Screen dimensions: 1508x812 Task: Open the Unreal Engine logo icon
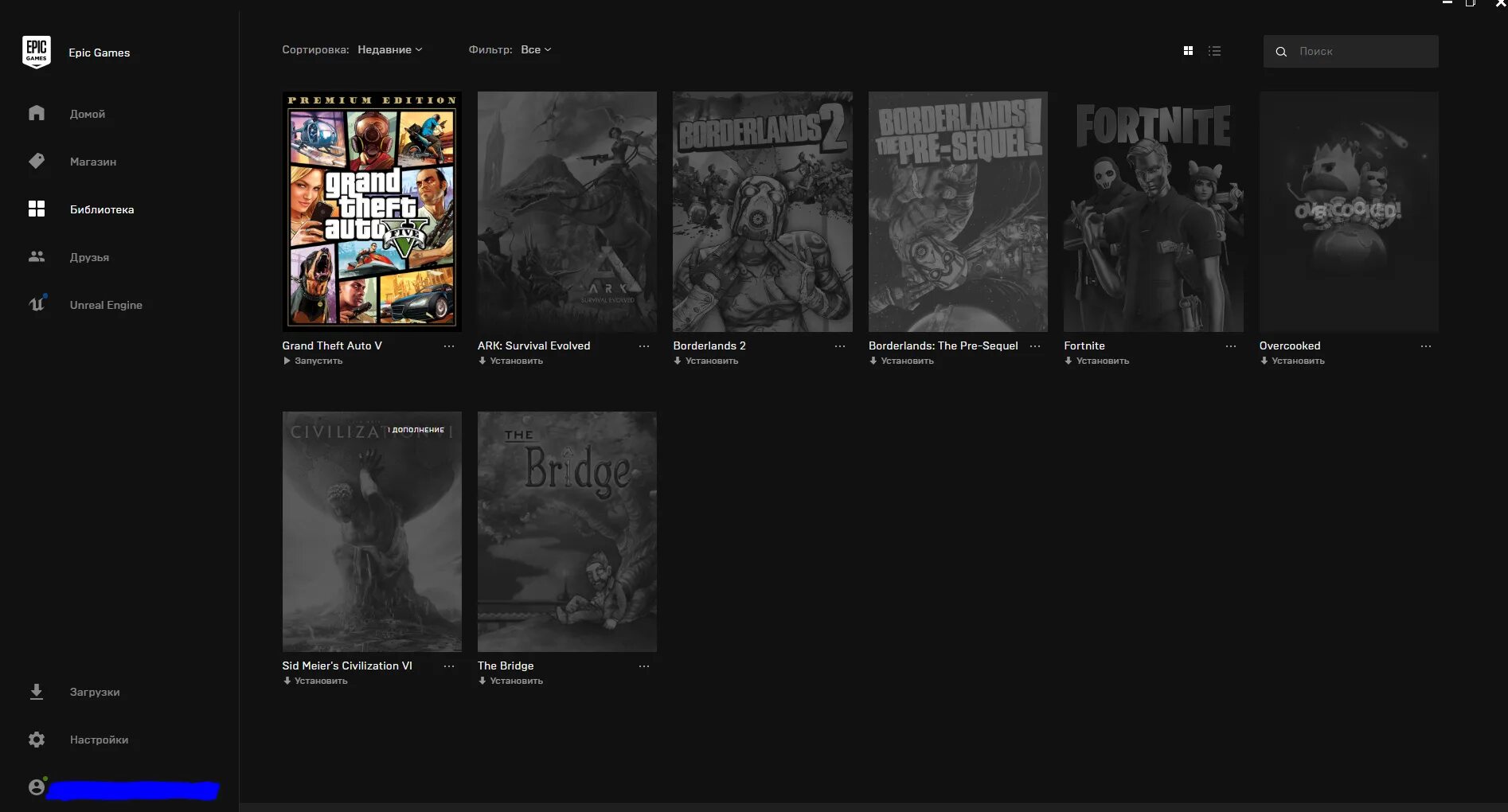point(37,303)
